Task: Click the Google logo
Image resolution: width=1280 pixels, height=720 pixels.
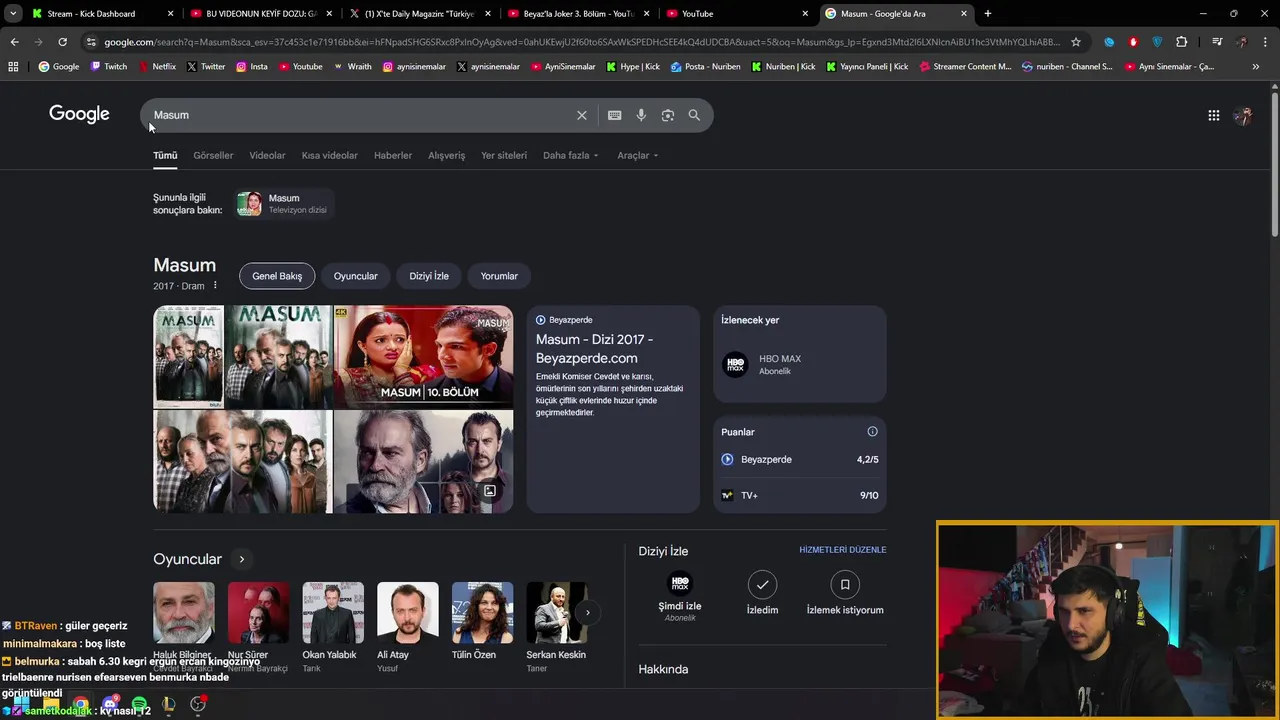Action: (79, 114)
